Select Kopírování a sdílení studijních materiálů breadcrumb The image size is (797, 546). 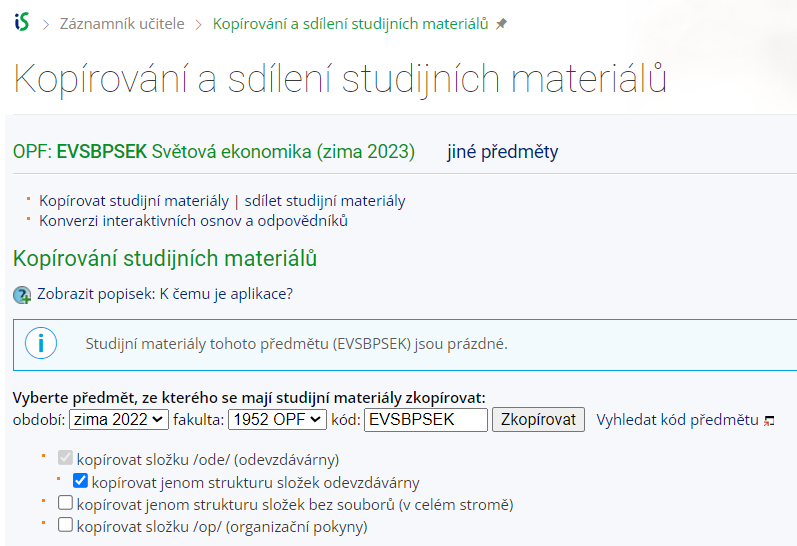point(350,24)
